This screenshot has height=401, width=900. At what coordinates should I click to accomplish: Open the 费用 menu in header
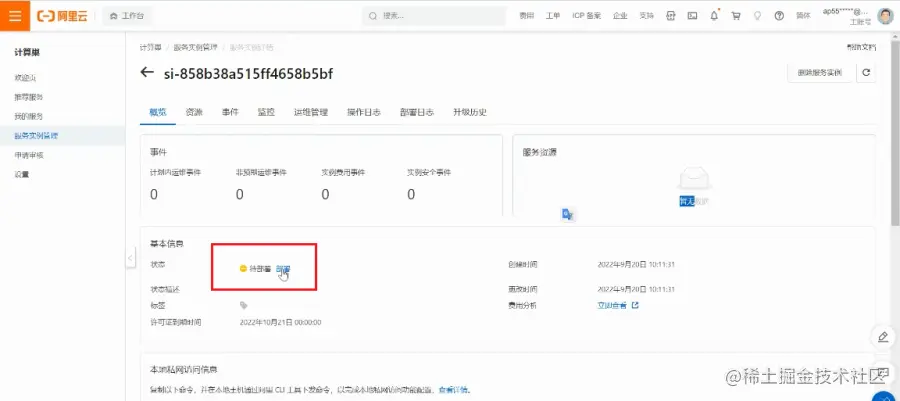pyautogui.click(x=526, y=16)
